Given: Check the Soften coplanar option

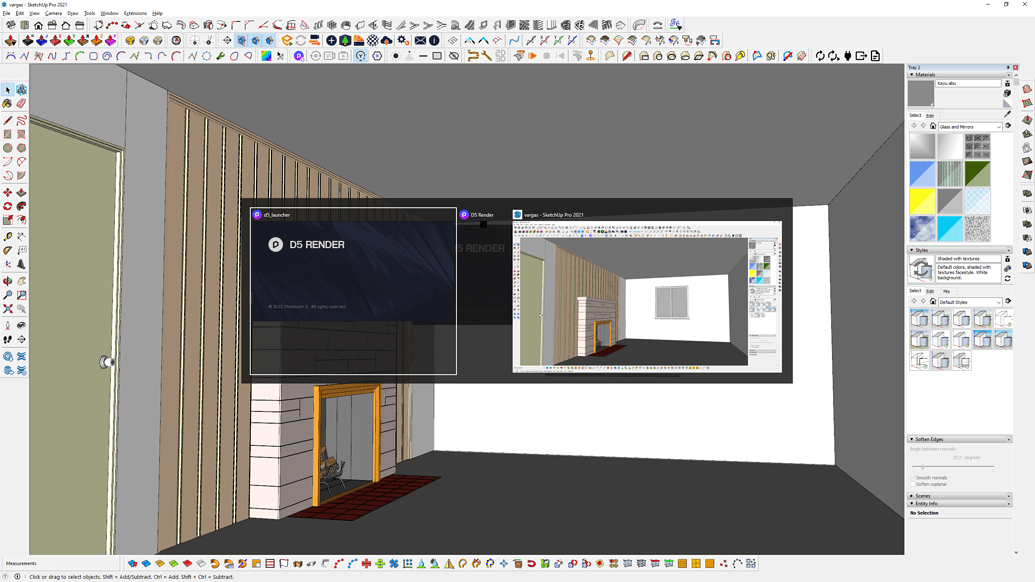Looking at the screenshot, I should [x=912, y=484].
